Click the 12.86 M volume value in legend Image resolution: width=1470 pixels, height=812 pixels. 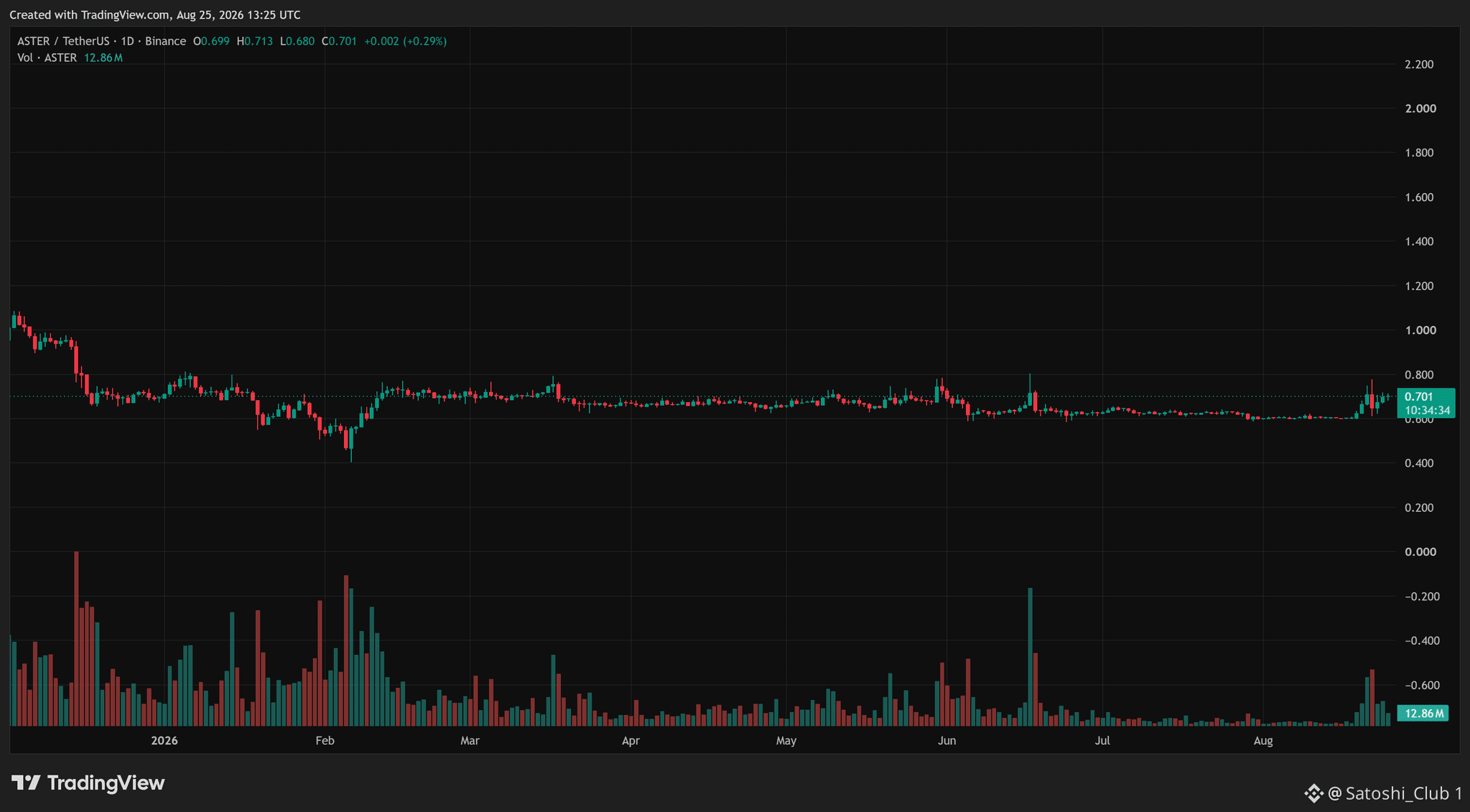point(103,58)
